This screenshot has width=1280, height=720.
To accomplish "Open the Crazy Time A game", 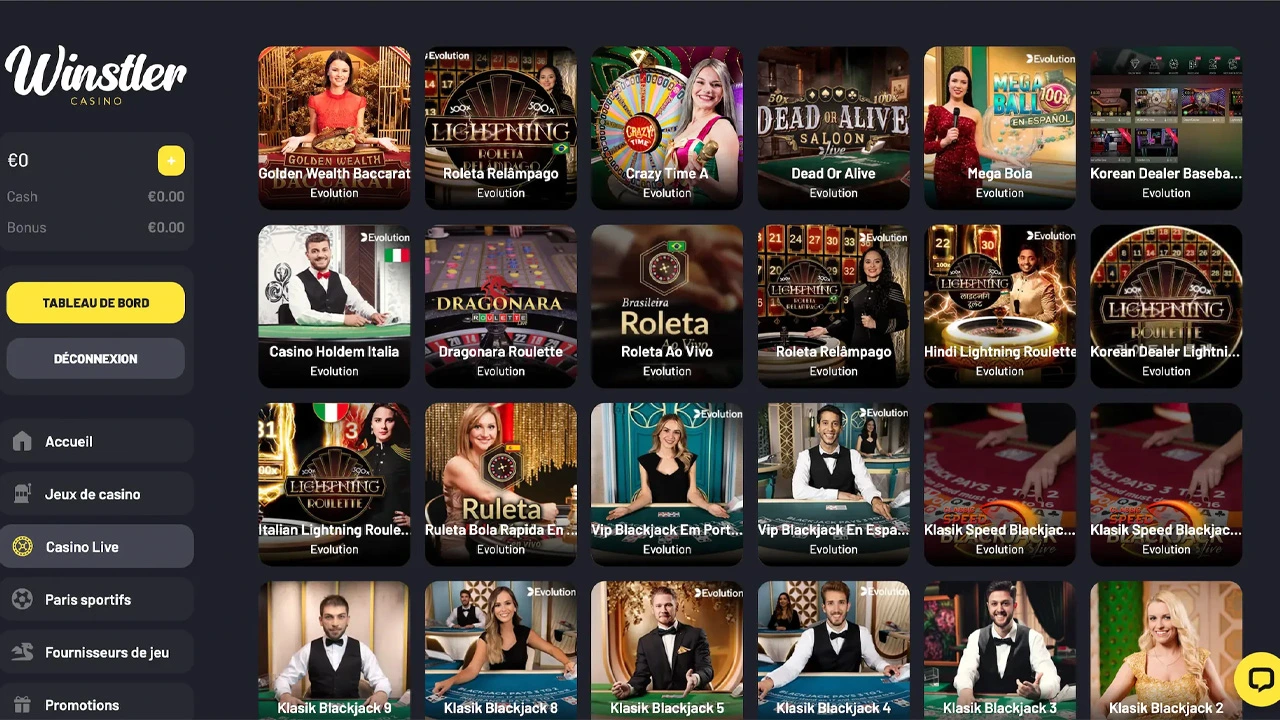I will pos(667,128).
